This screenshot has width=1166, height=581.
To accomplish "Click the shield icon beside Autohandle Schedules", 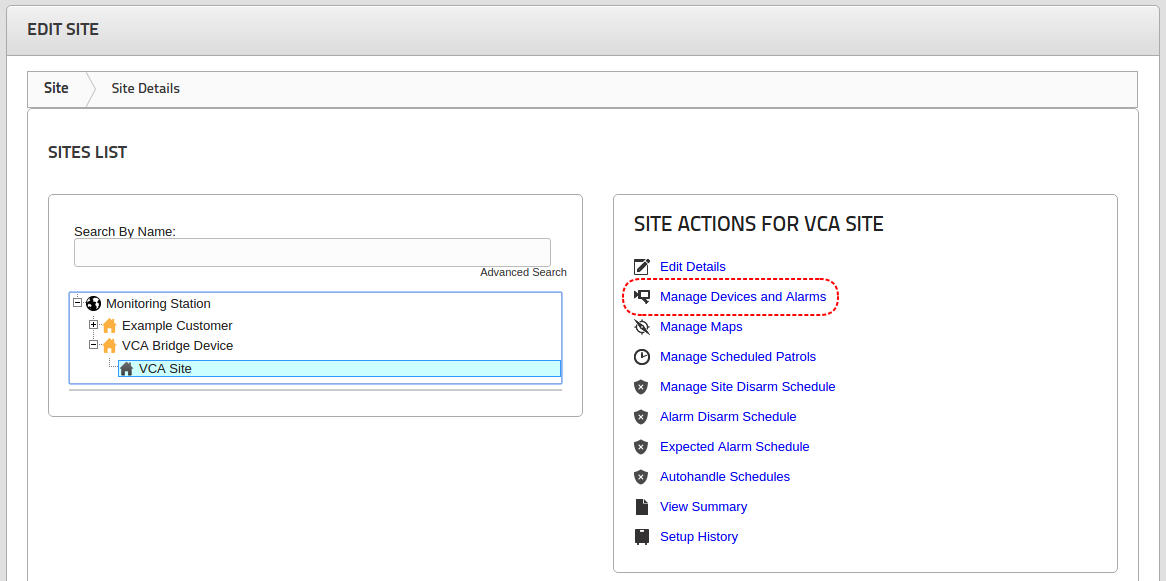I will (641, 476).
